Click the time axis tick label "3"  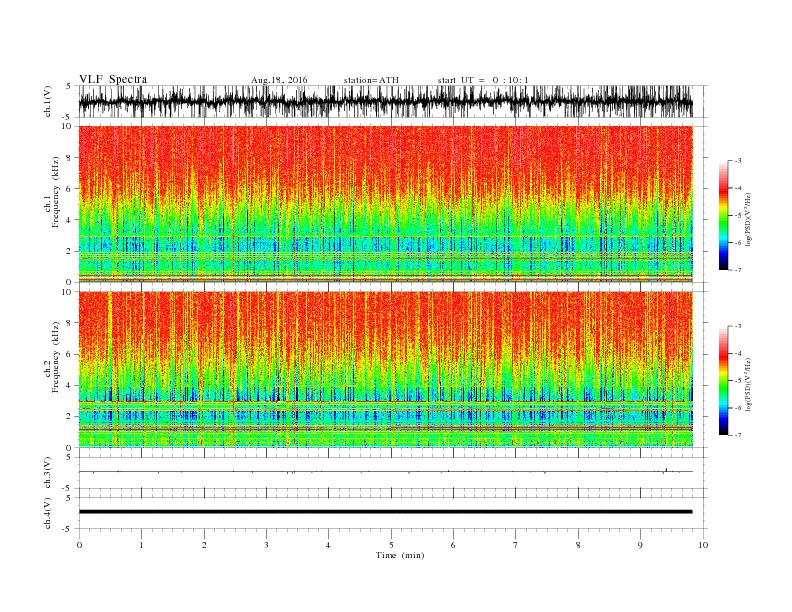266,545
